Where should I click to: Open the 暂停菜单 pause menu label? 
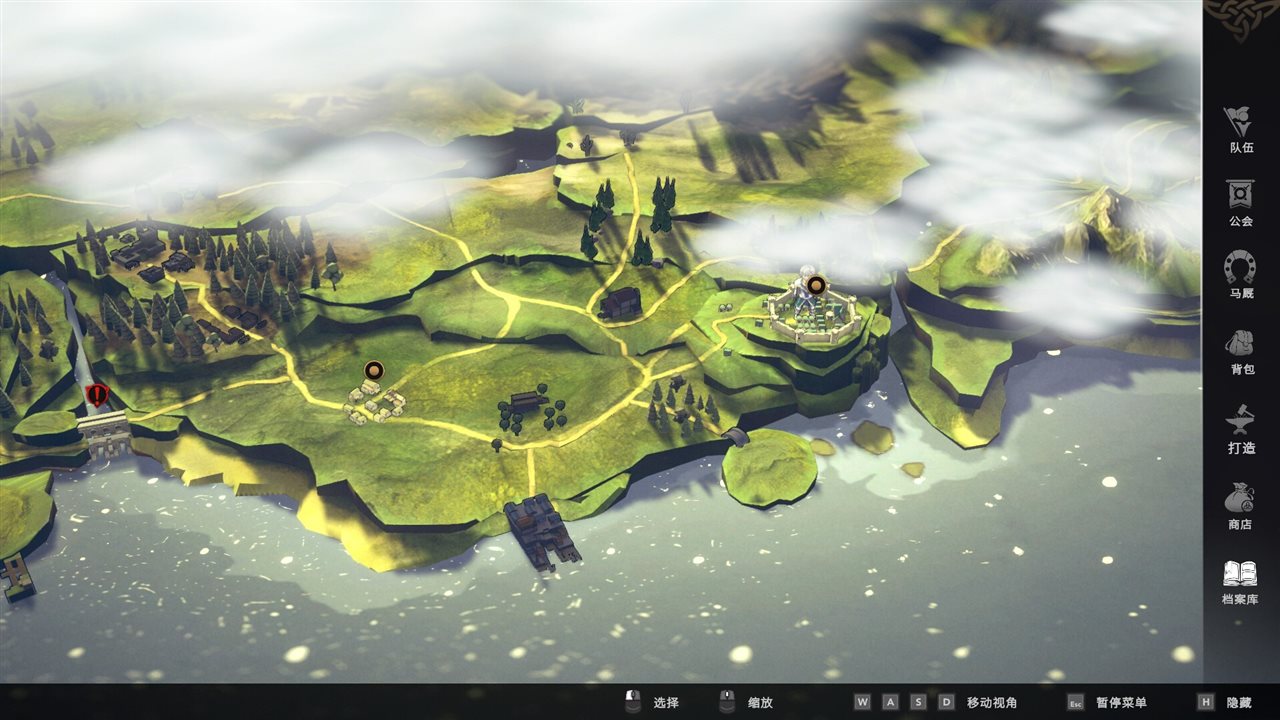click(x=1122, y=703)
